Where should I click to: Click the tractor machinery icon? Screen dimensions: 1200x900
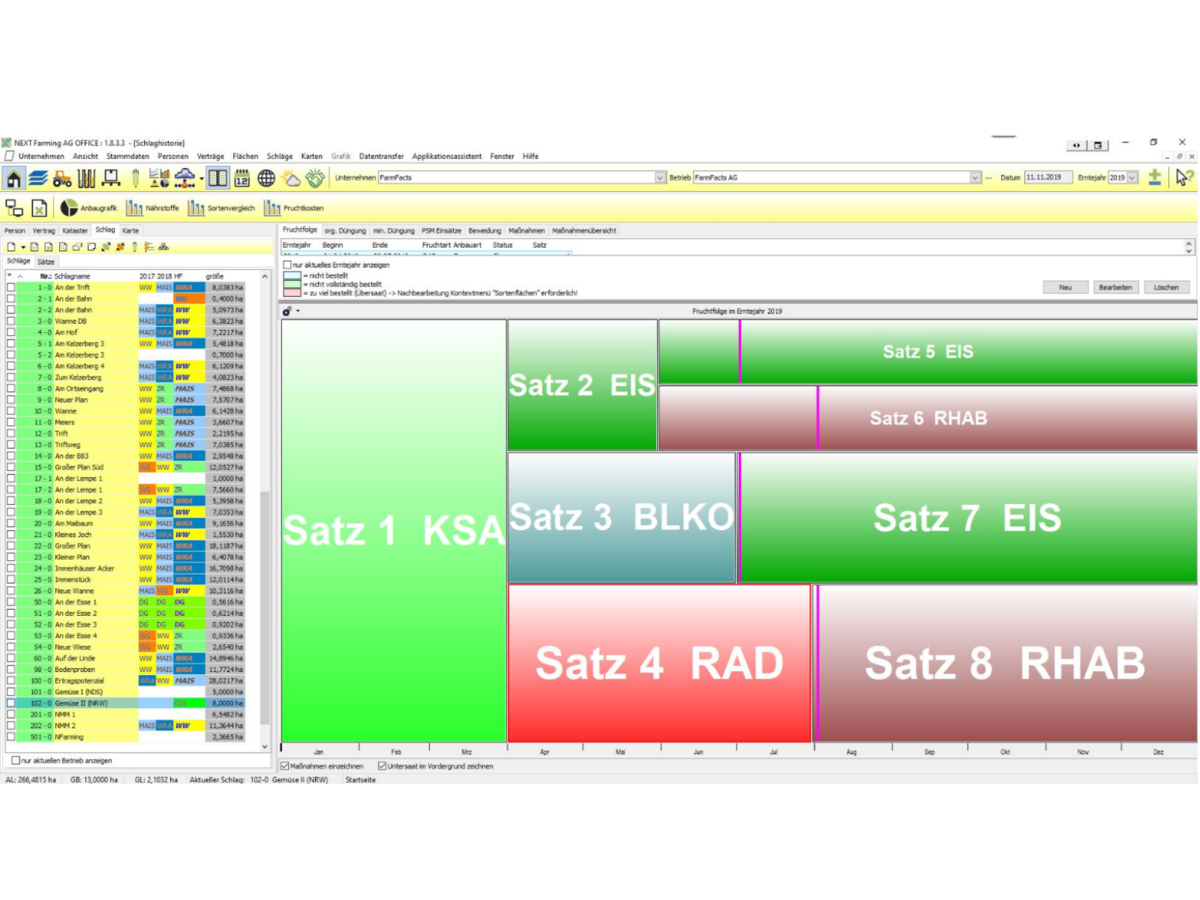point(62,179)
